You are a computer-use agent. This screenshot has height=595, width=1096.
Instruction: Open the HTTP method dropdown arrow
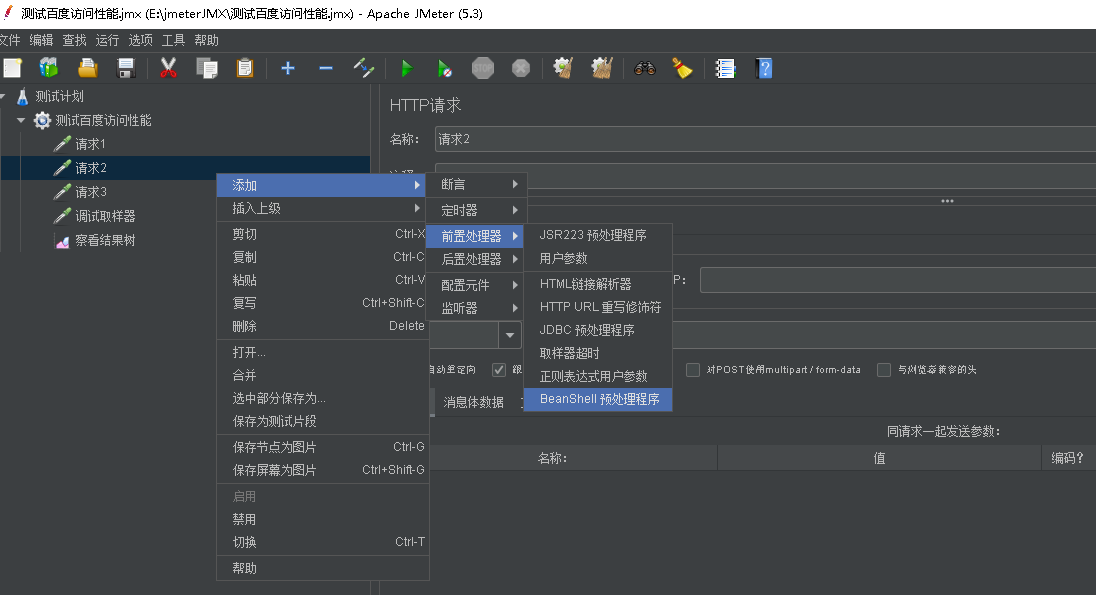click(x=510, y=336)
